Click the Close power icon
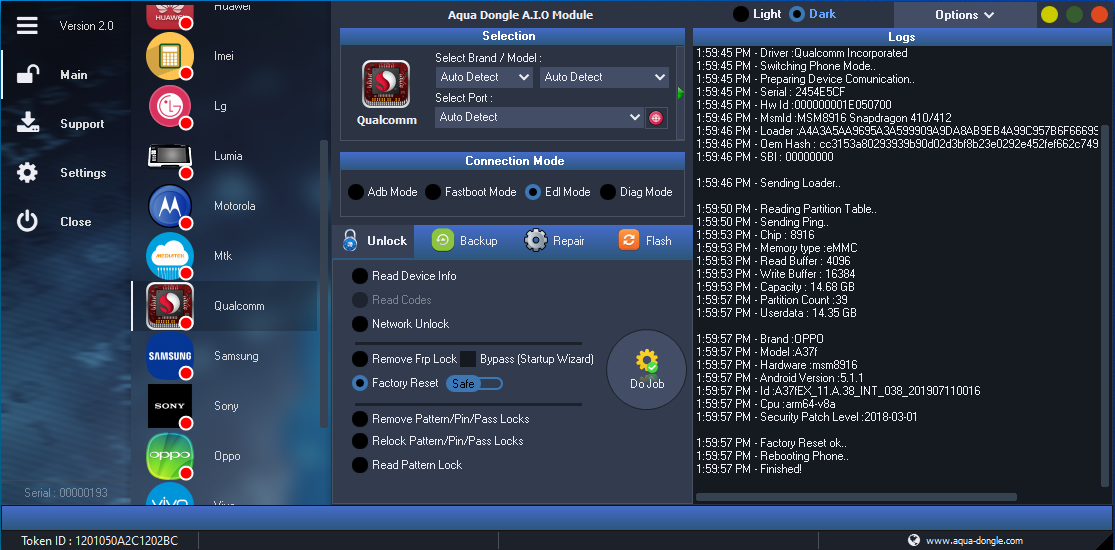1115x550 pixels. [27, 221]
